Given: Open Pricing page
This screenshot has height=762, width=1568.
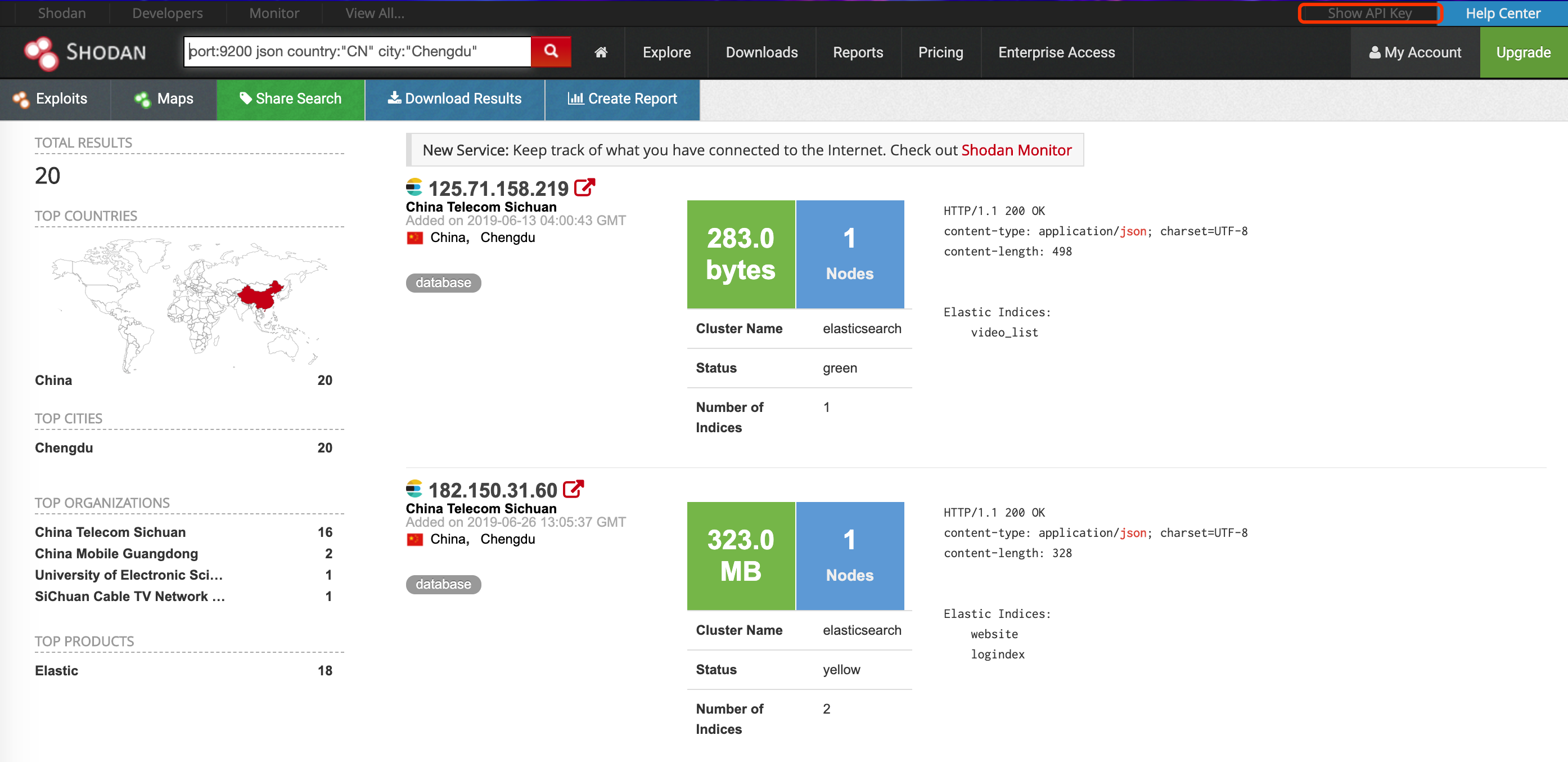Looking at the screenshot, I should coord(940,52).
